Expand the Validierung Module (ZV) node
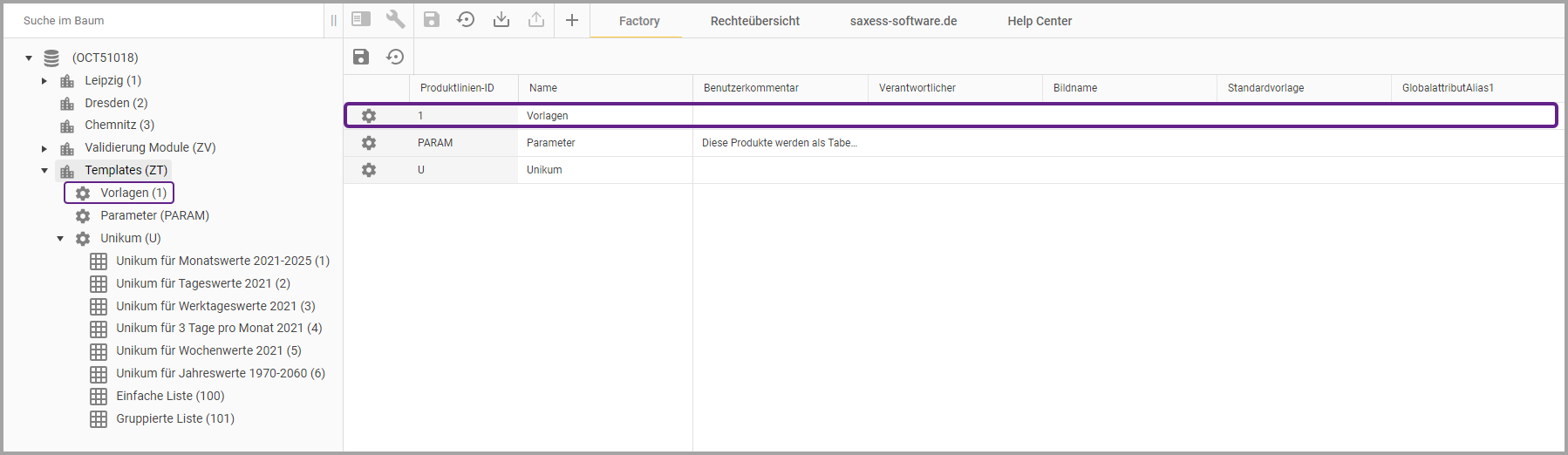The image size is (1568, 455). 44,148
